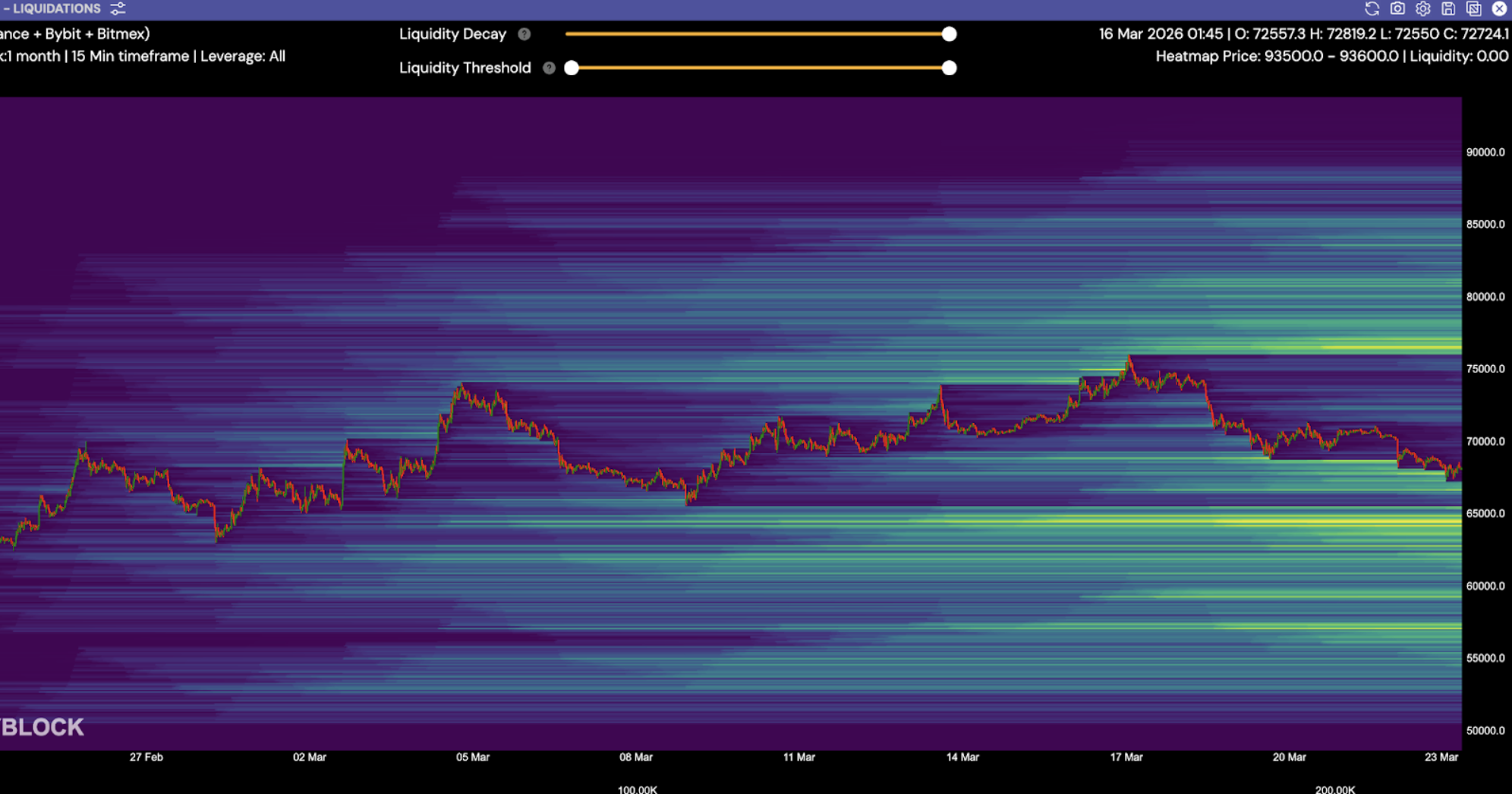Click the 50000.0 price axis label

point(1485,730)
